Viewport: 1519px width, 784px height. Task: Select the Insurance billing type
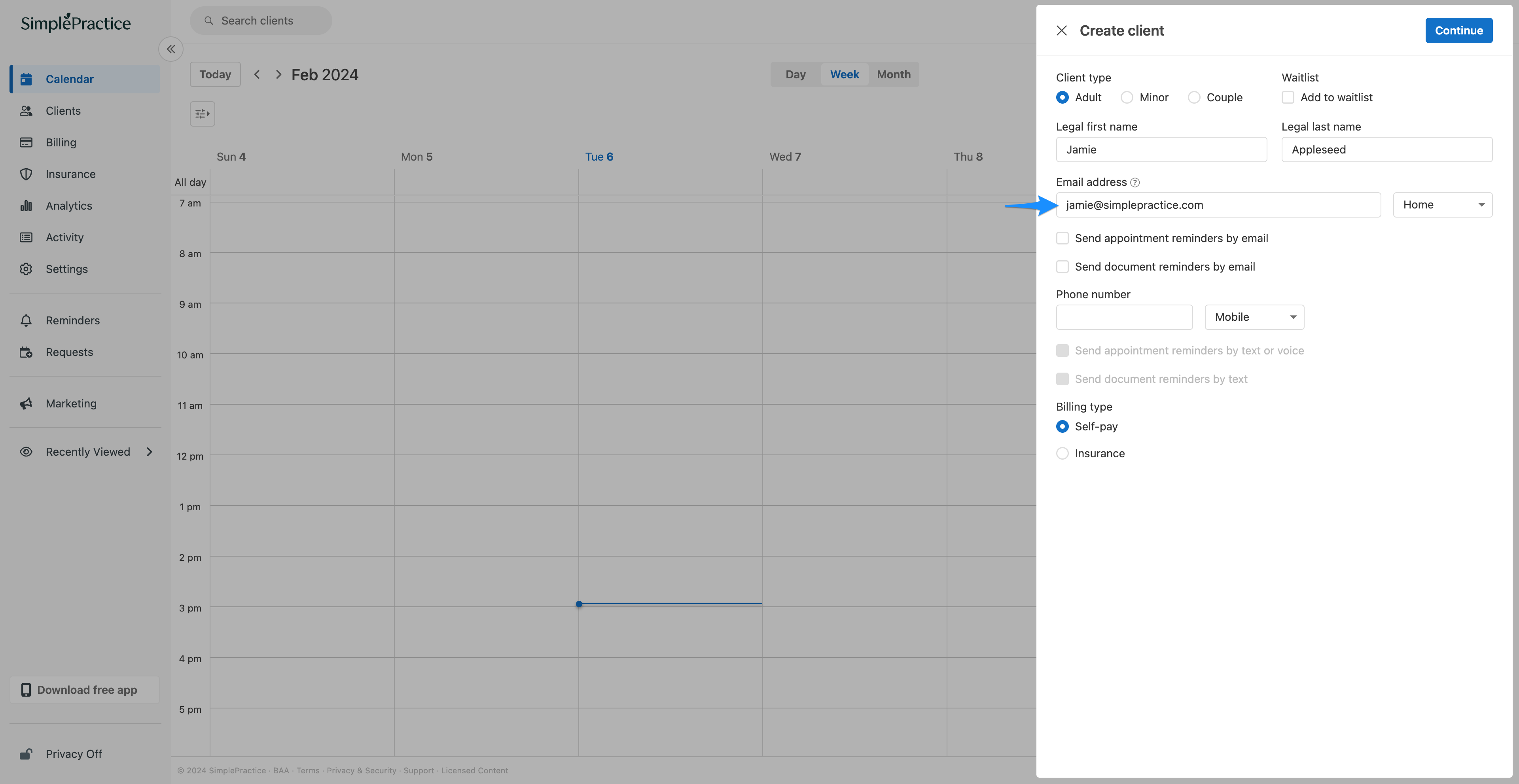click(x=1063, y=453)
